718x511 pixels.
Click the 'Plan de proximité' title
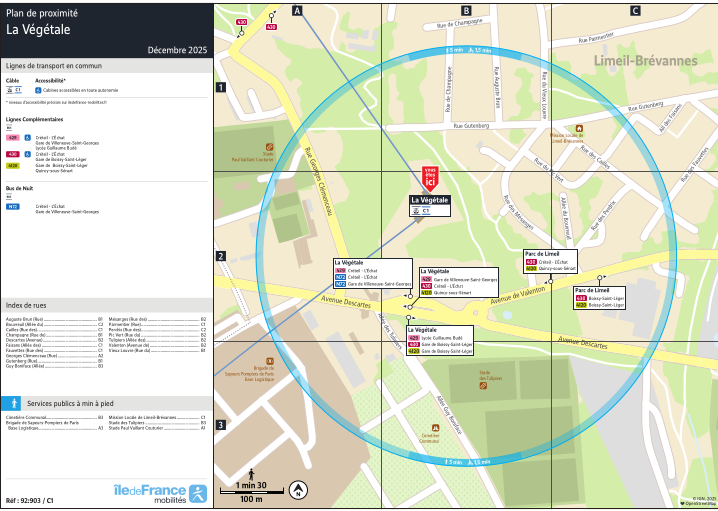[x=42, y=13]
